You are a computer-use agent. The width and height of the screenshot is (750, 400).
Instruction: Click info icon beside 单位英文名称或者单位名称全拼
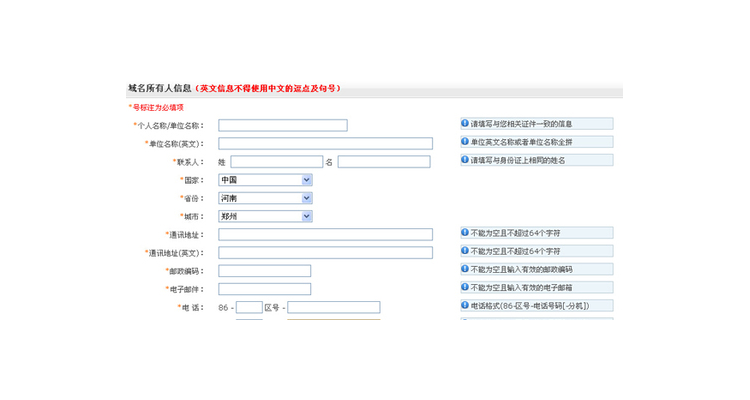coord(465,142)
